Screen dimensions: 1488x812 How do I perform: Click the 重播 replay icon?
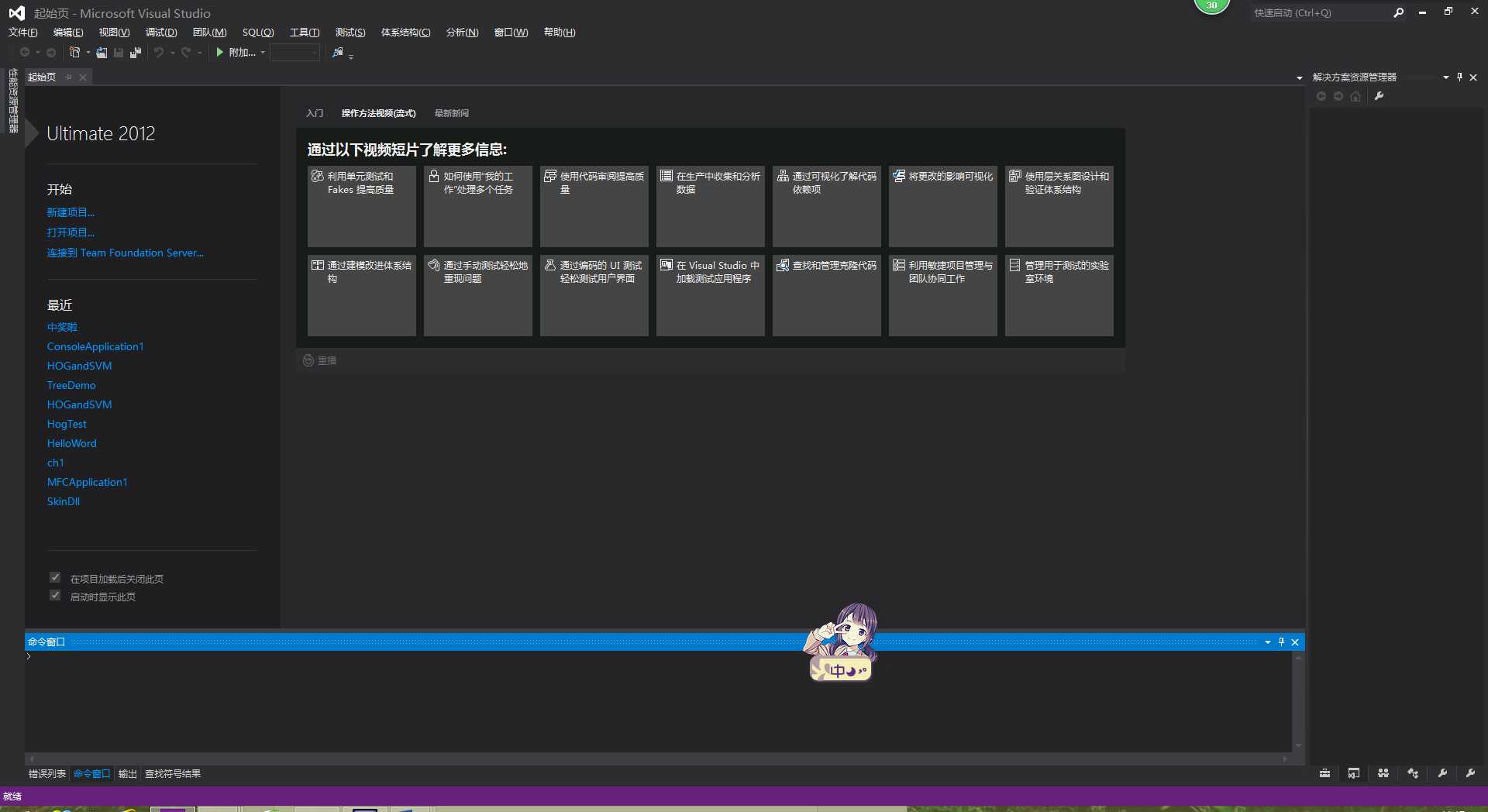point(308,360)
